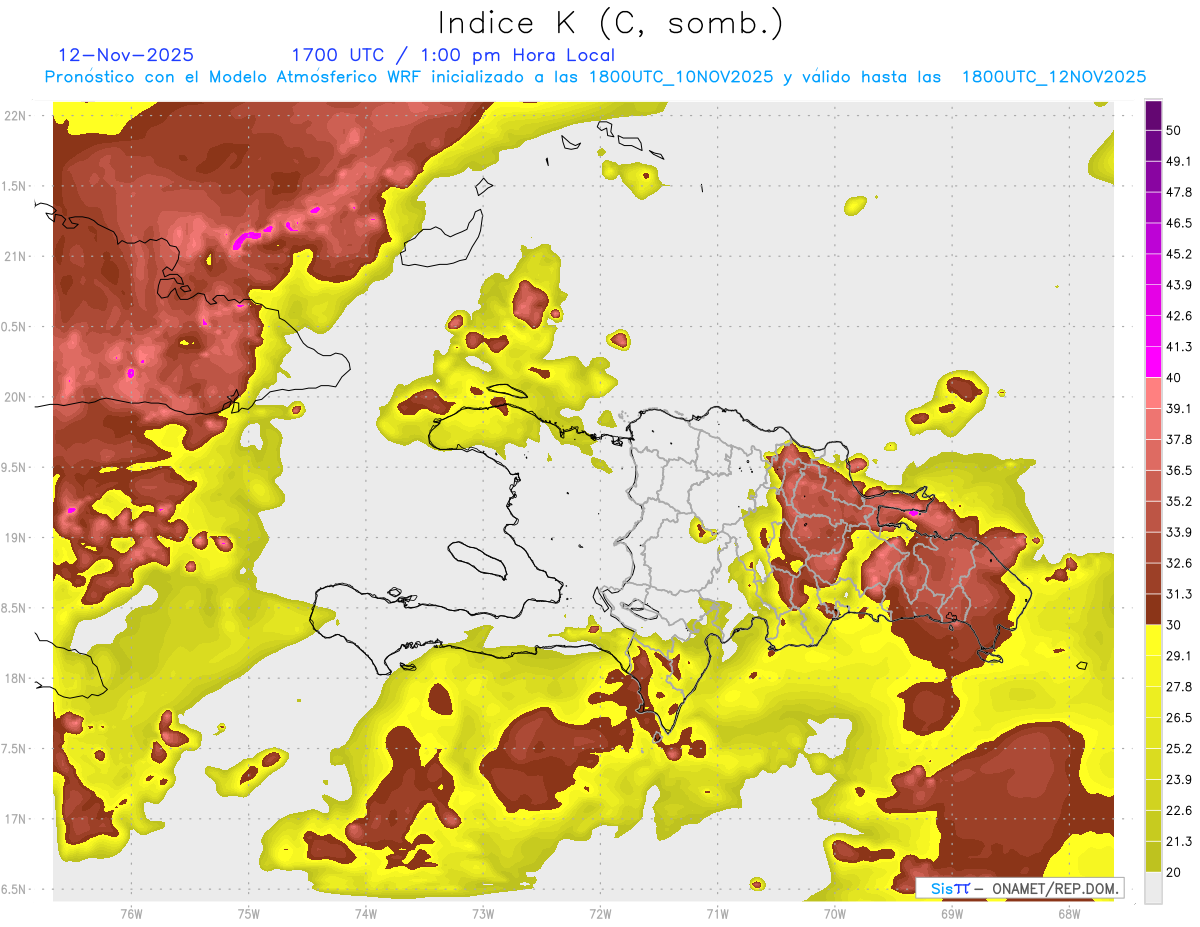
Task: Click the "40" colorbar value
Action: pos(1174,378)
